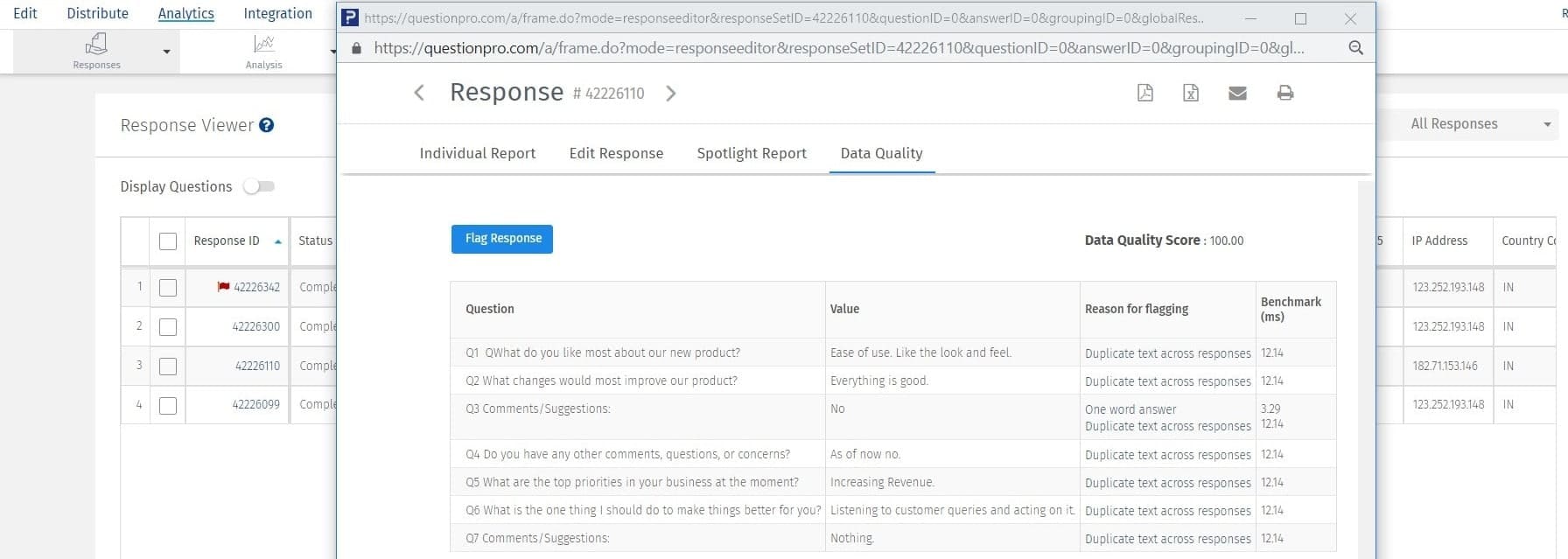Switch to Individual Report tab
The width and height of the screenshot is (1568, 559).
[x=478, y=153]
